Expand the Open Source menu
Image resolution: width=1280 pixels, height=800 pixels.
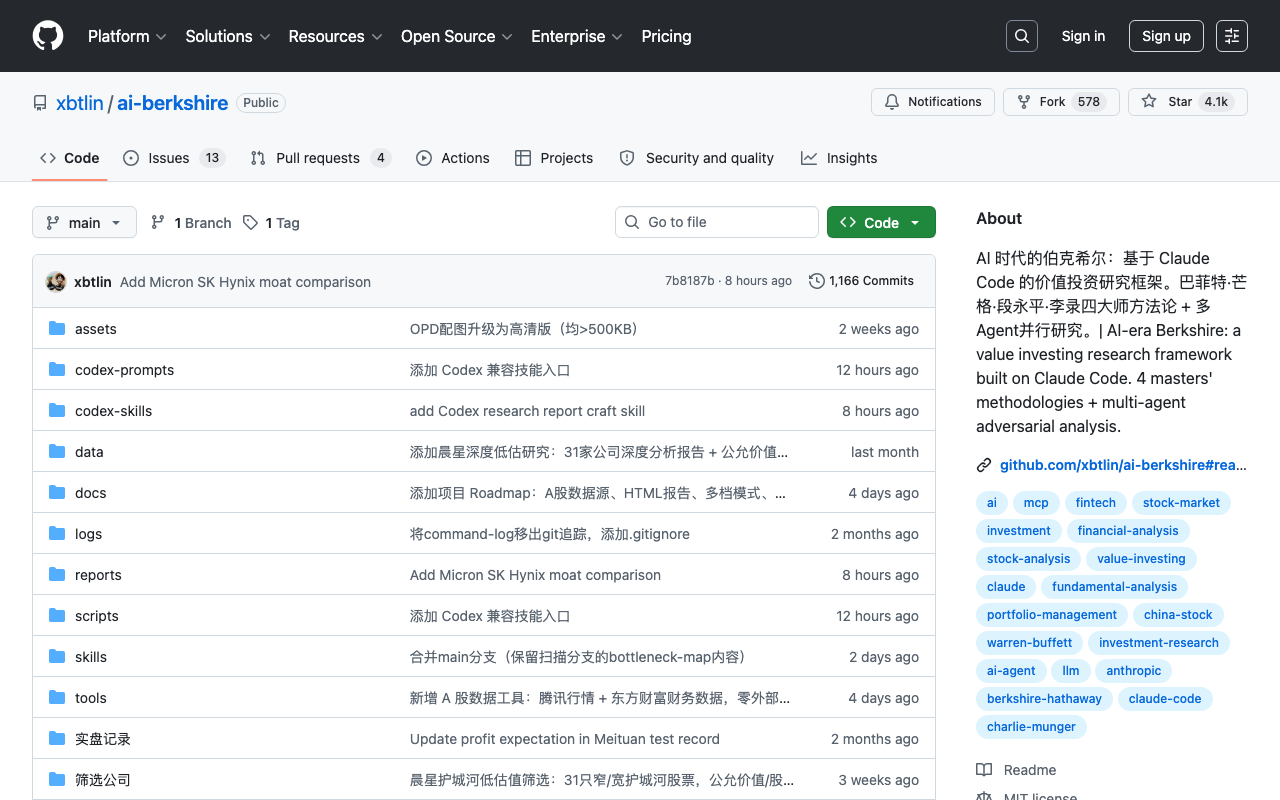pyautogui.click(x=457, y=36)
